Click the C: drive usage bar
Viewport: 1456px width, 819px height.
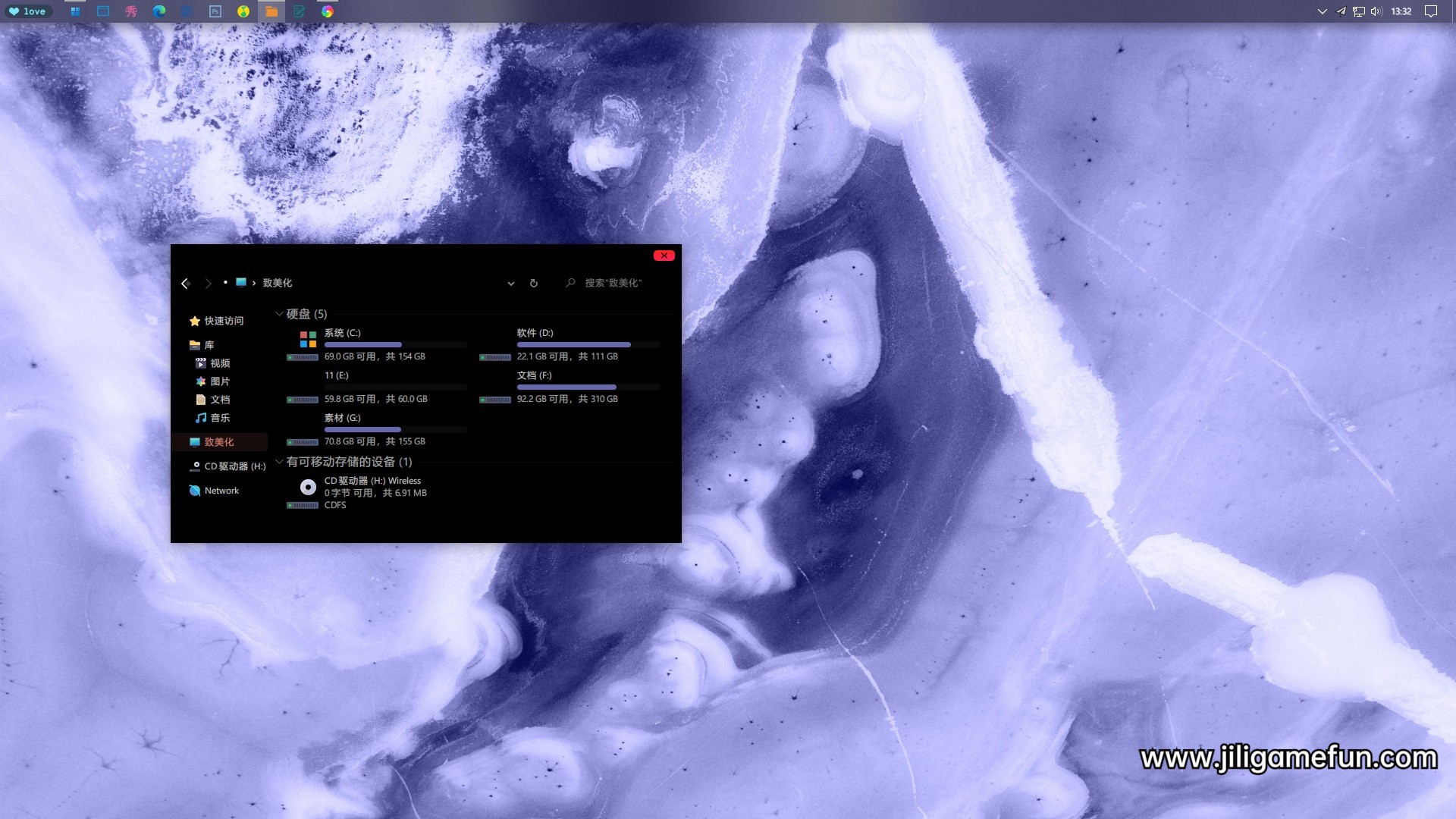pos(395,345)
